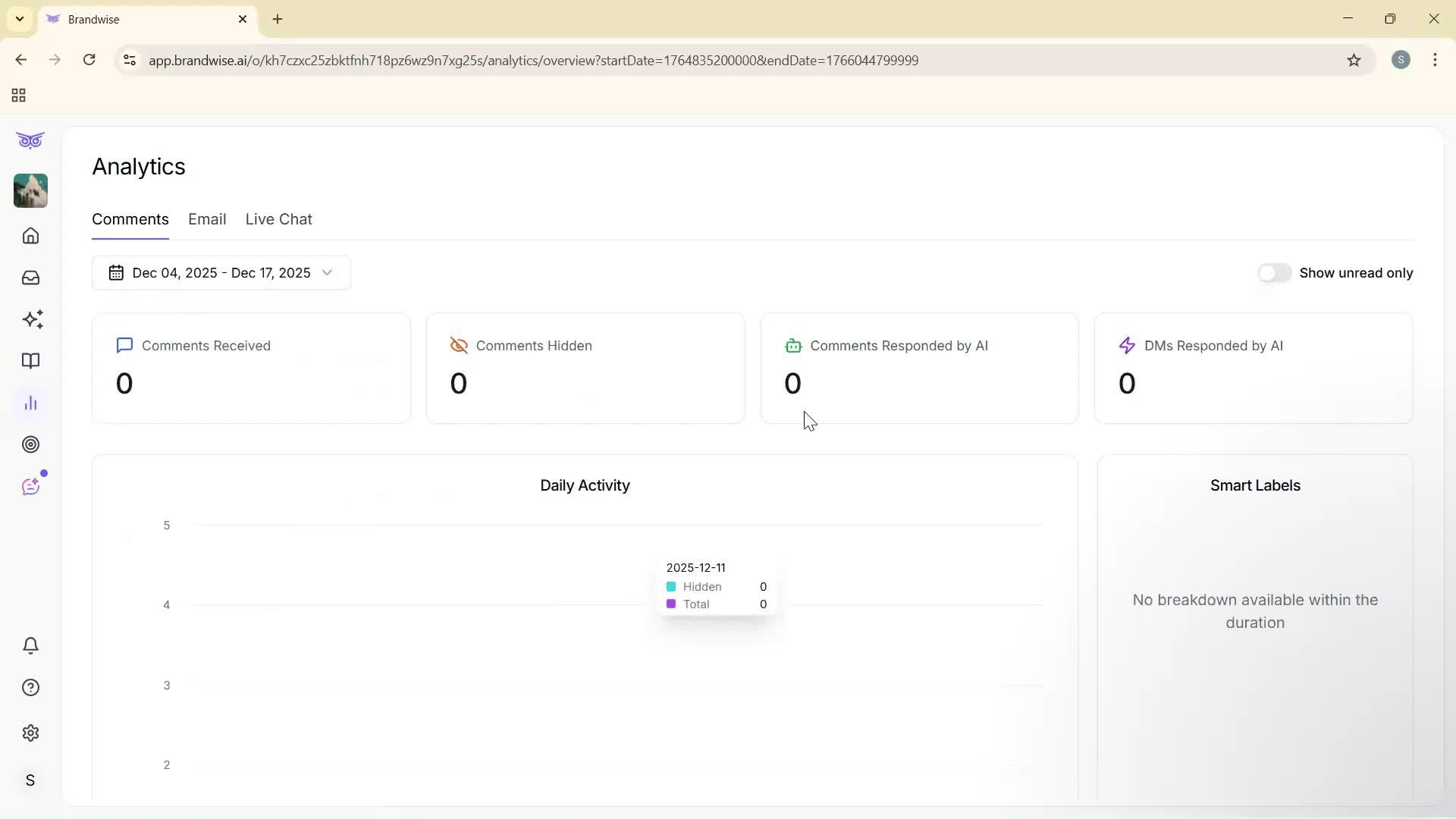Click the Analytics bar chart sidebar icon

point(30,403)
